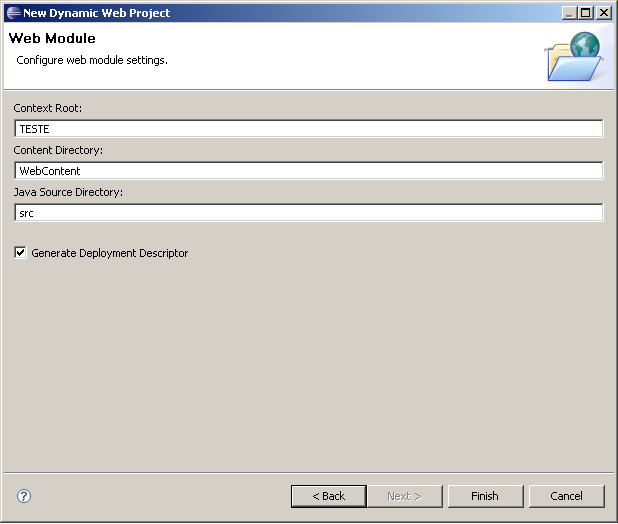Close the dialog with the X button
This screenshot has height=524, width=618.
coord(603,13)
